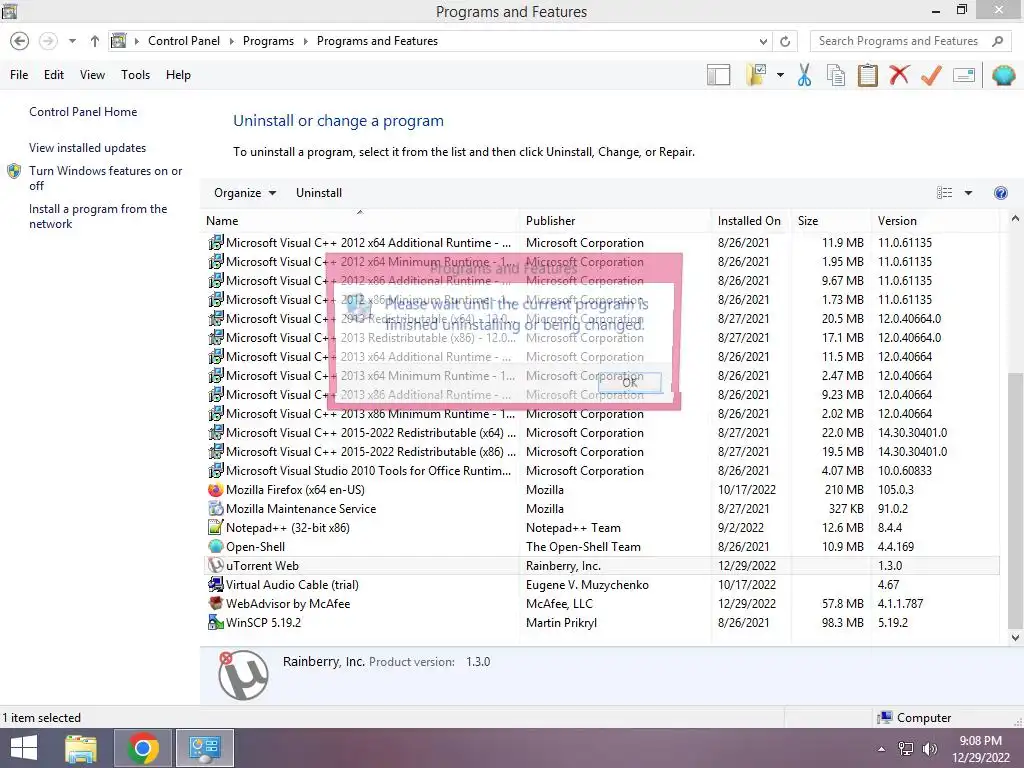Click the orange checkmark toolbar icon
1024x768 pixels.
coord(931,75)
